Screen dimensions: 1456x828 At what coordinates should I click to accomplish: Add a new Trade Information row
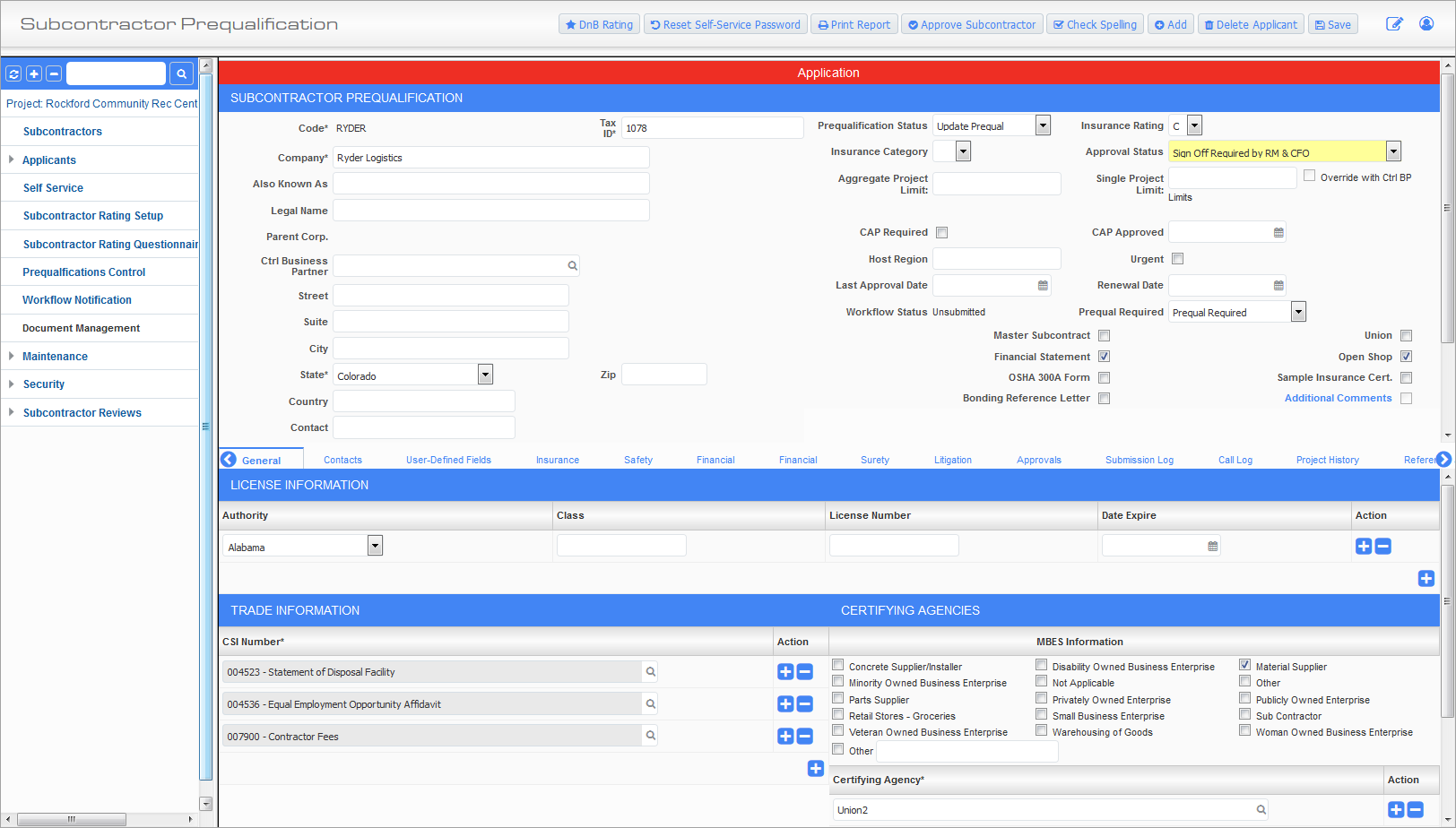[x=816, y=768]
